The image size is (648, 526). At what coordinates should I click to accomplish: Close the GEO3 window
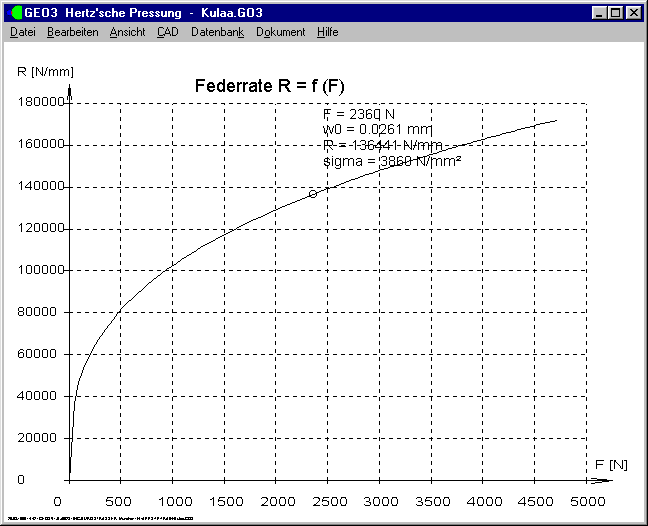tap(633, 13)
